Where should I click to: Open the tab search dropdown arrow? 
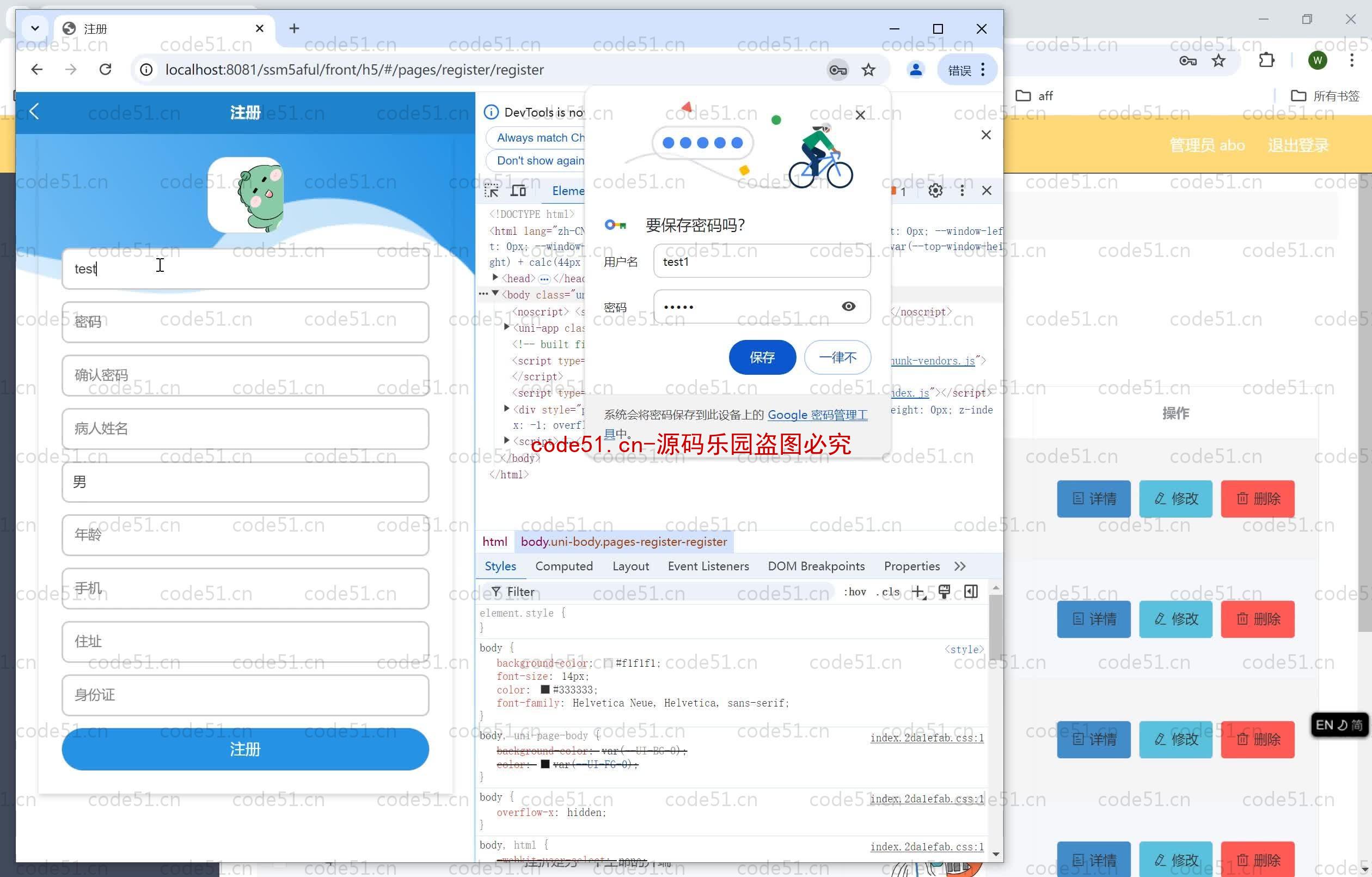click(35, 28)
